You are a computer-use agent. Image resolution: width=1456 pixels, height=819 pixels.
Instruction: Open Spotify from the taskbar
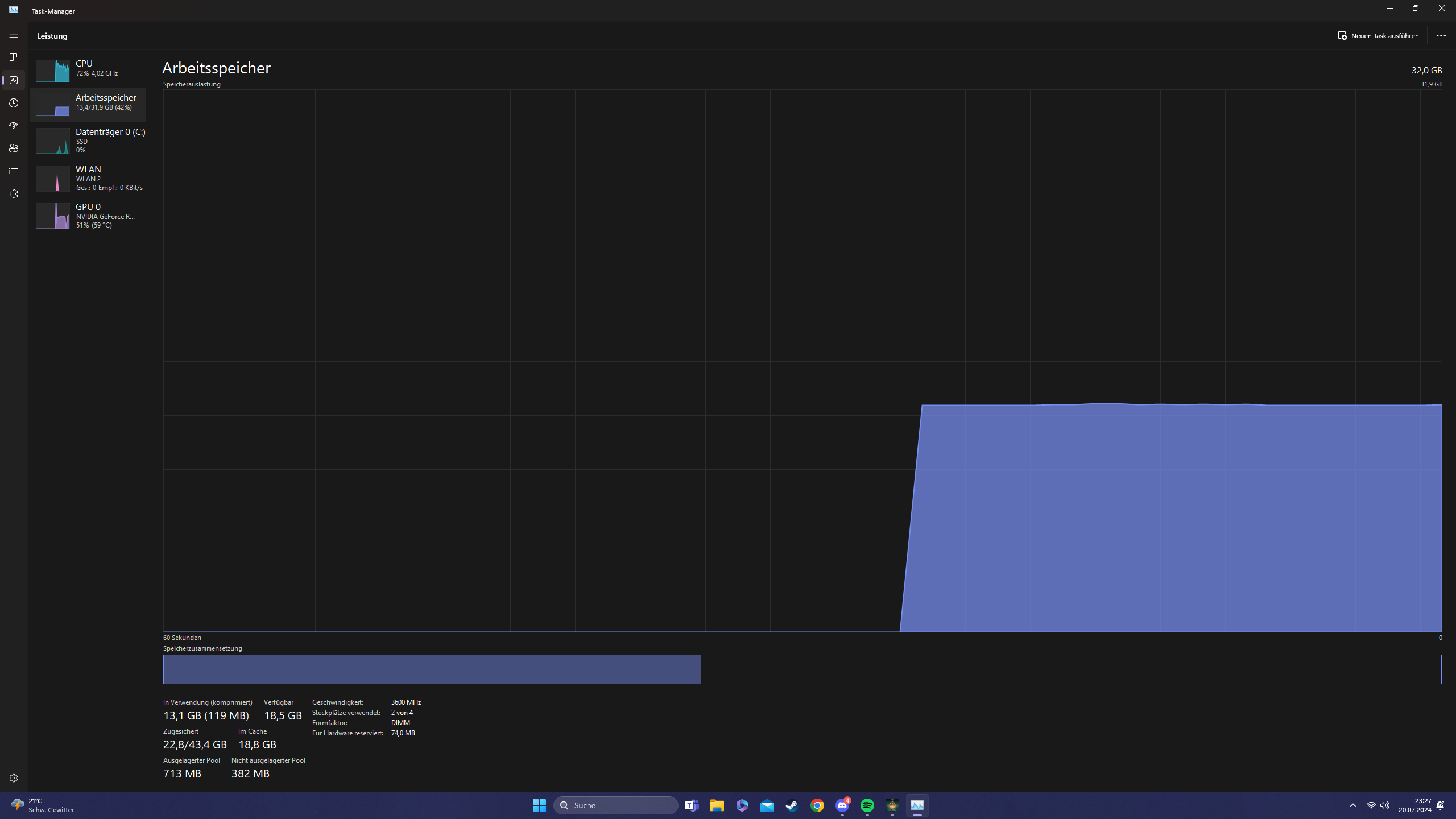click(867, 805)
